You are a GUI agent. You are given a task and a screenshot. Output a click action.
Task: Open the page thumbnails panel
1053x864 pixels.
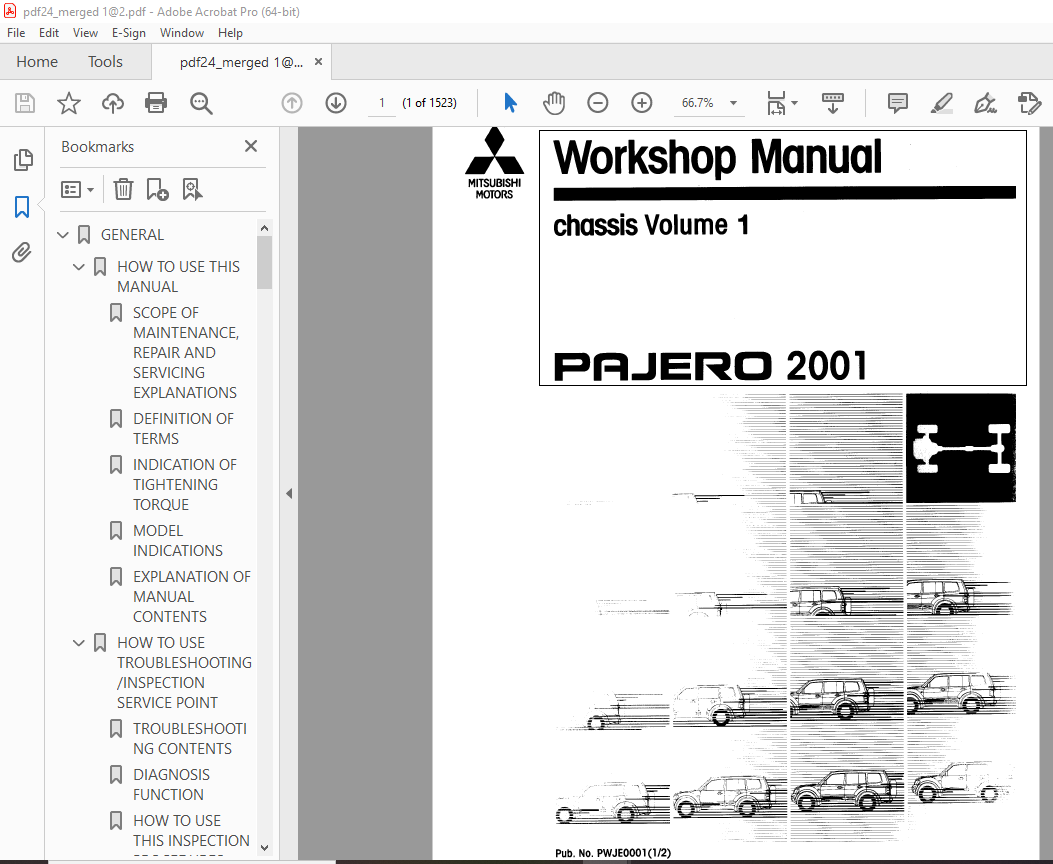point(23,160)
